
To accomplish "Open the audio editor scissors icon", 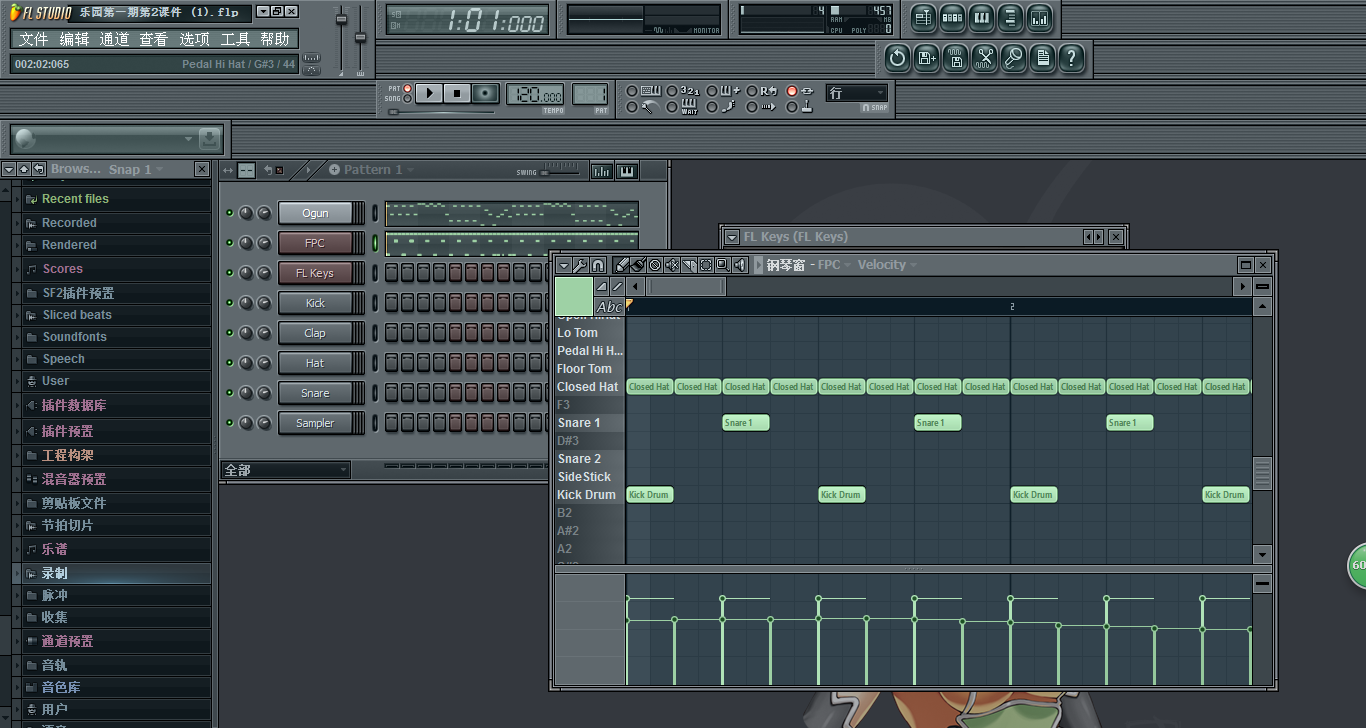I will [x=985, y=59].
